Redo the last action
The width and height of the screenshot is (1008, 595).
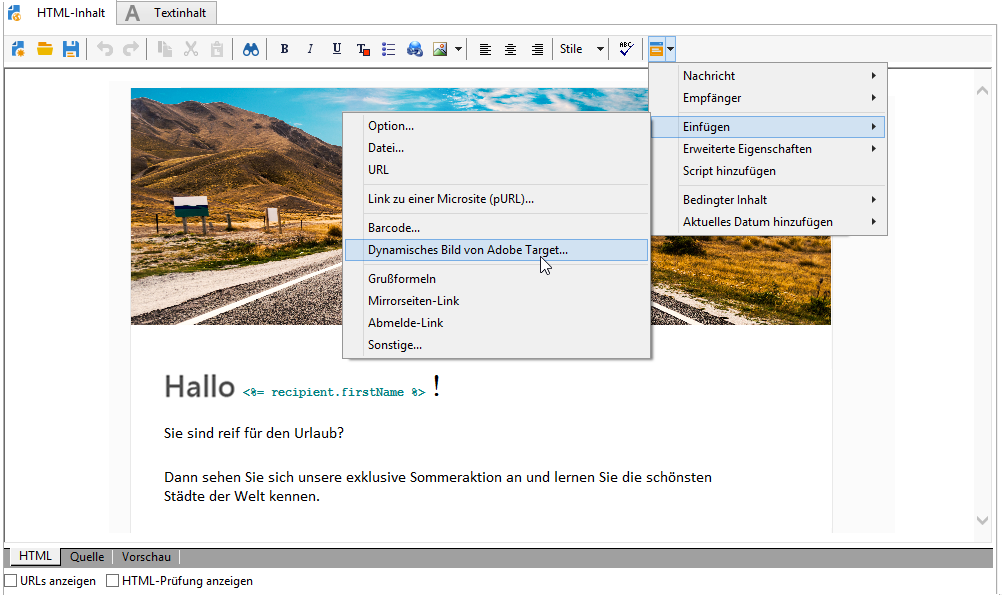pyautogui.click(x=130, y=49)
